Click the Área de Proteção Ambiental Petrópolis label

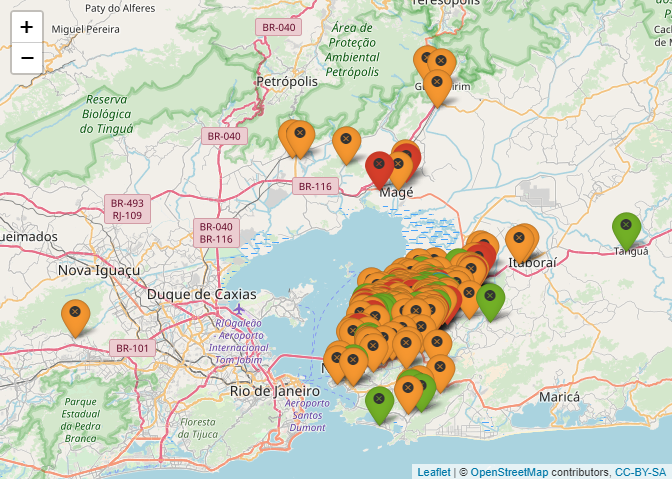coord(352,50)
